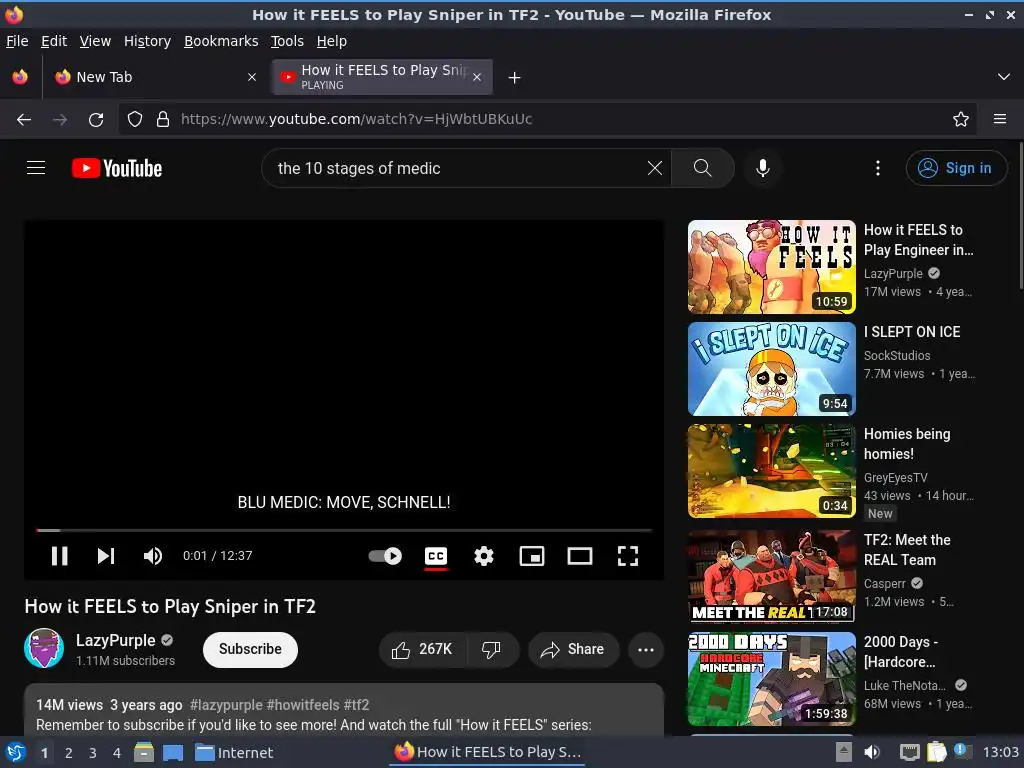
Task: Search with voice microphone button
Action: [763, 168]
